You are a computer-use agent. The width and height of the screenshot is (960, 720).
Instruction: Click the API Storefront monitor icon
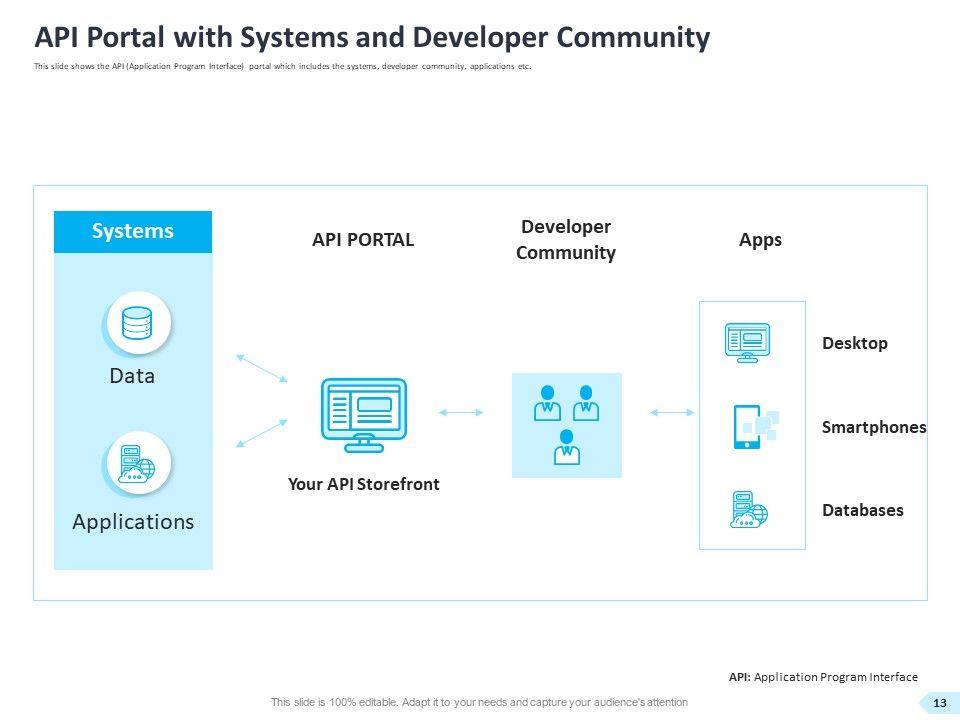point(363,414)
